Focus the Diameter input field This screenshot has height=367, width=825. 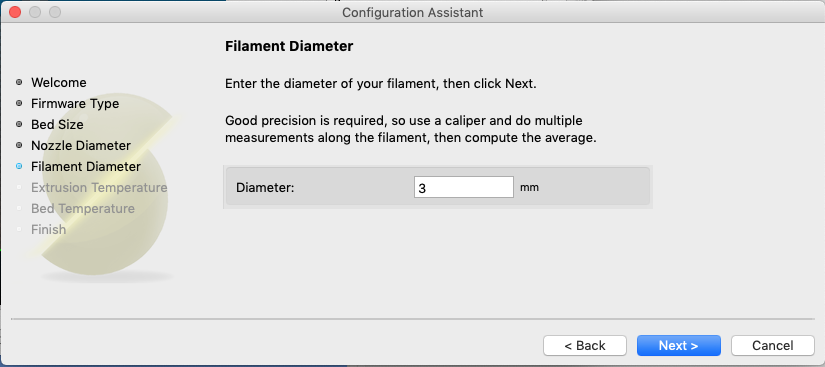pos(464,187)
